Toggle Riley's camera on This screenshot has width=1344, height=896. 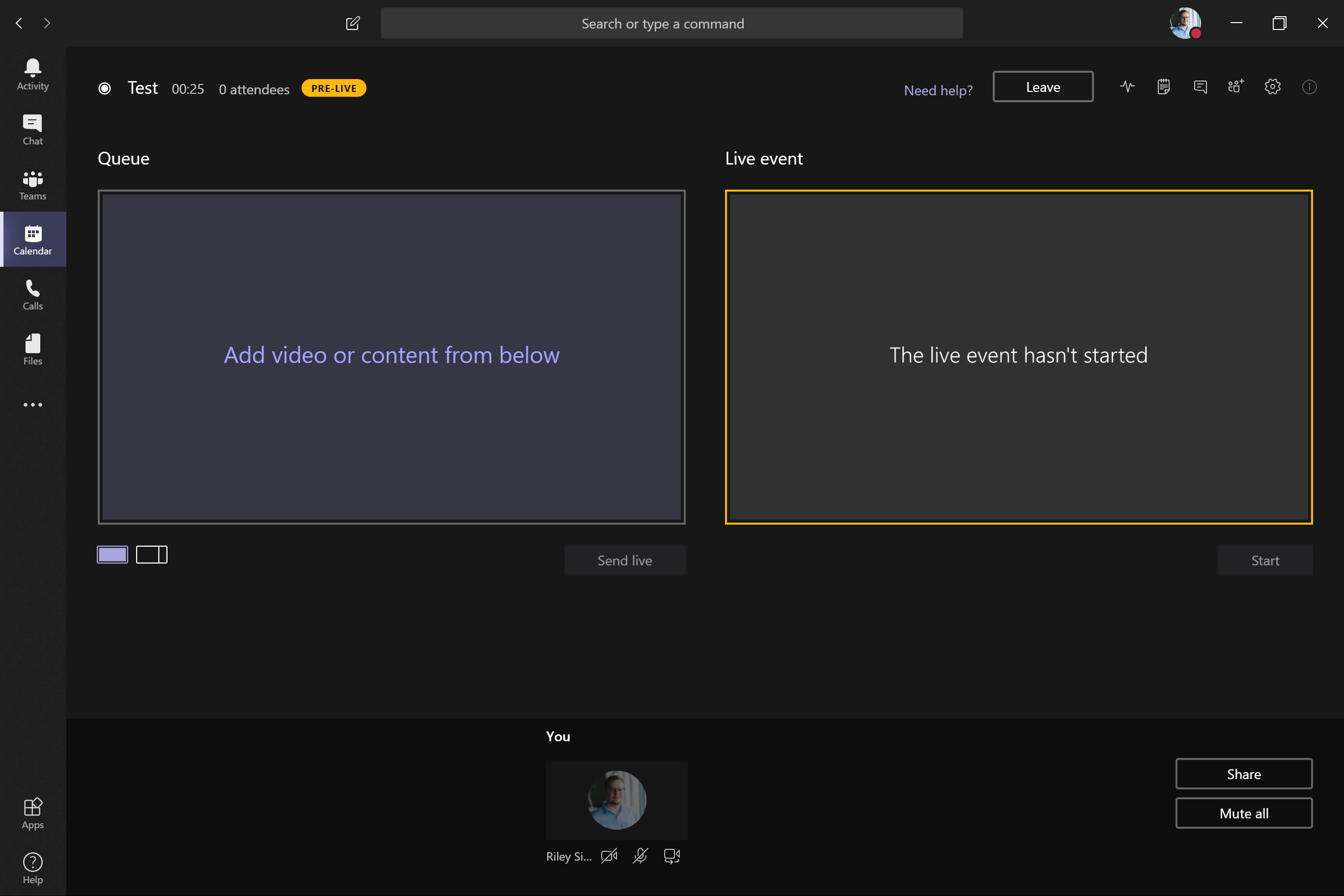(x=609, y=856)
